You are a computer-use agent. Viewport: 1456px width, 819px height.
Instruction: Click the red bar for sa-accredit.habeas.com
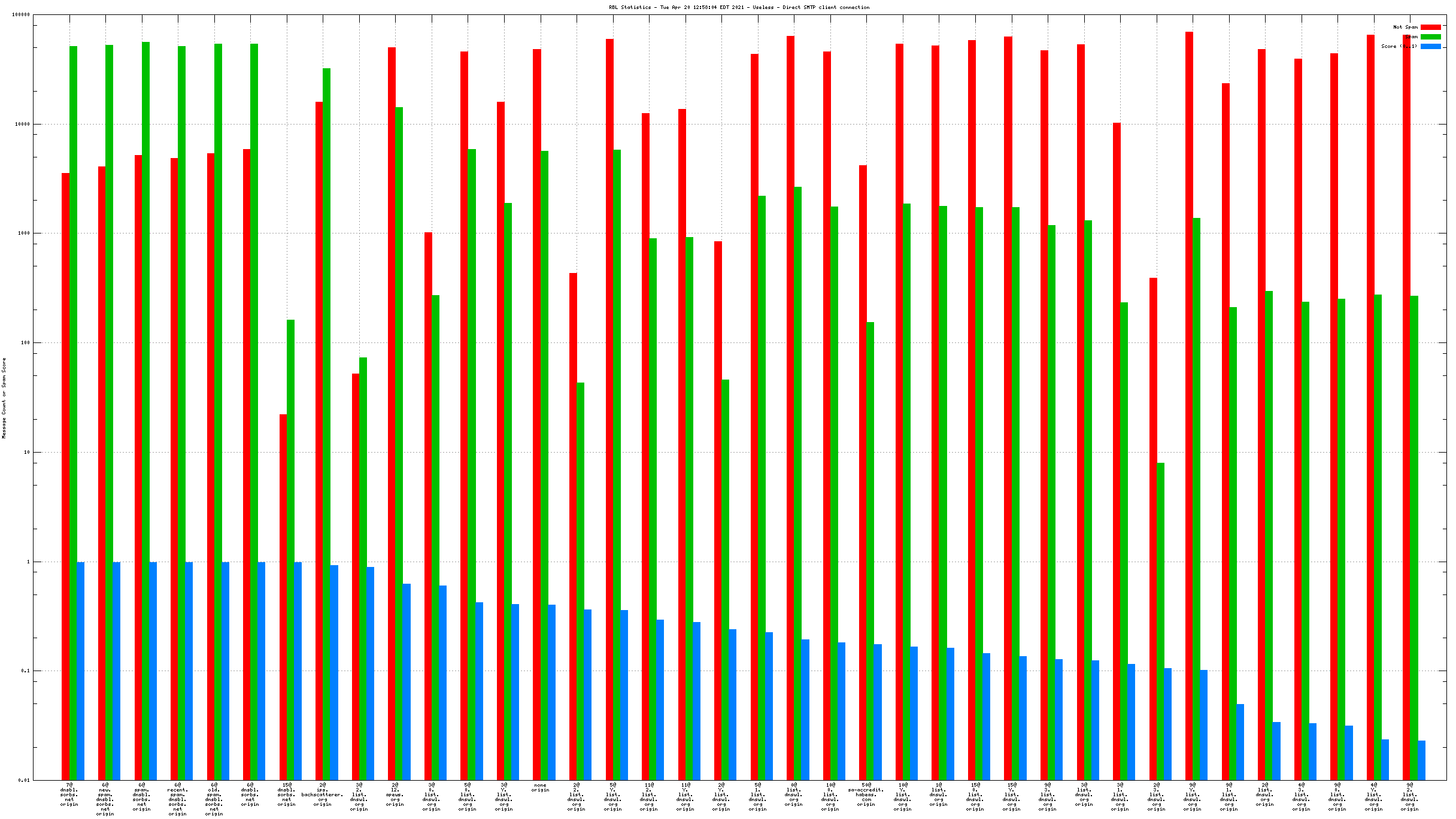pyautogui.click(x=863, y=473)
